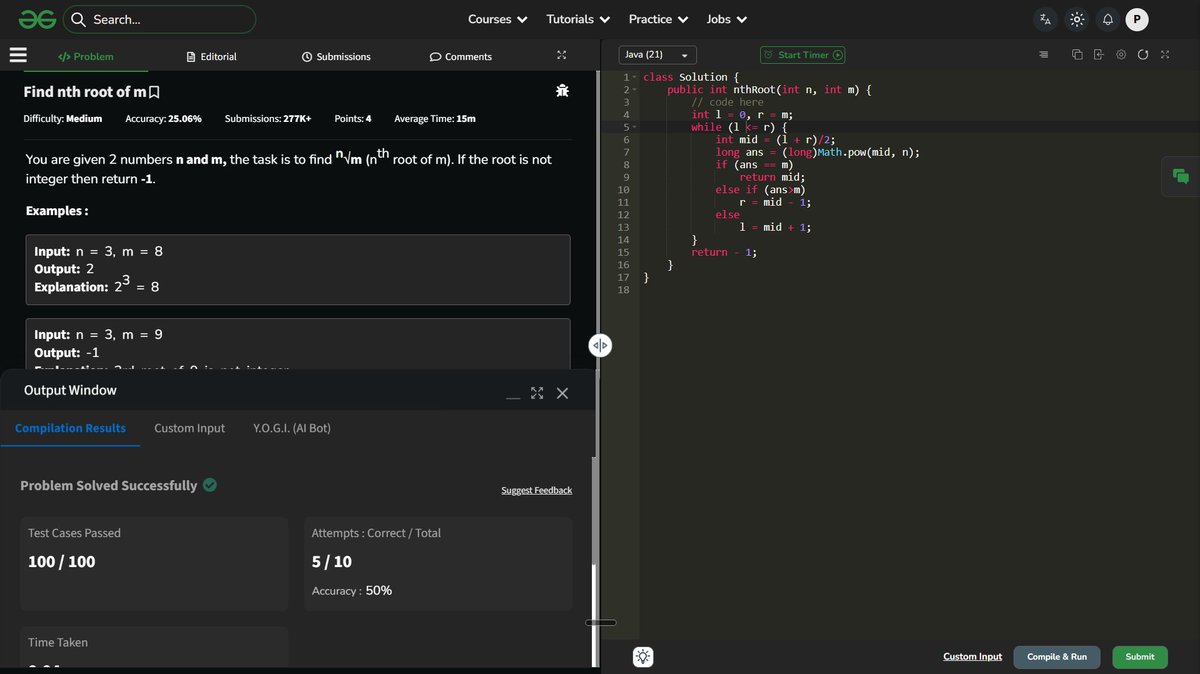
Task: Click the GeeksforGeeks logo
Action: (x=36, y=19)
